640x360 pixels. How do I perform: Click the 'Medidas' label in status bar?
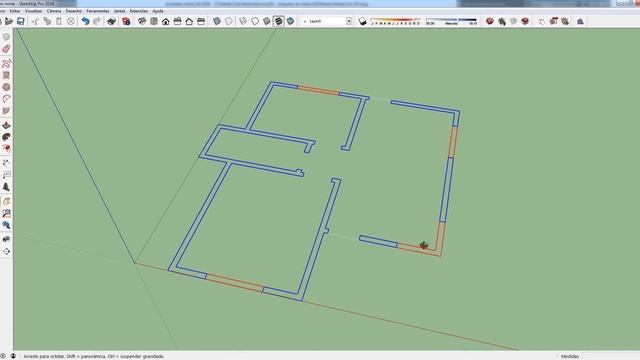(570, 356)
